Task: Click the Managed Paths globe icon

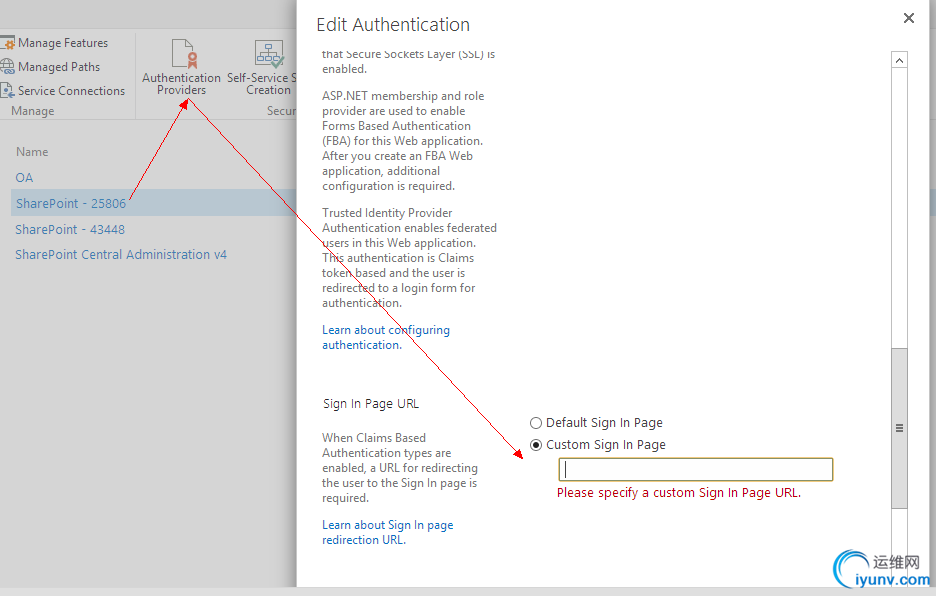Action: click(x=7, y=66)
